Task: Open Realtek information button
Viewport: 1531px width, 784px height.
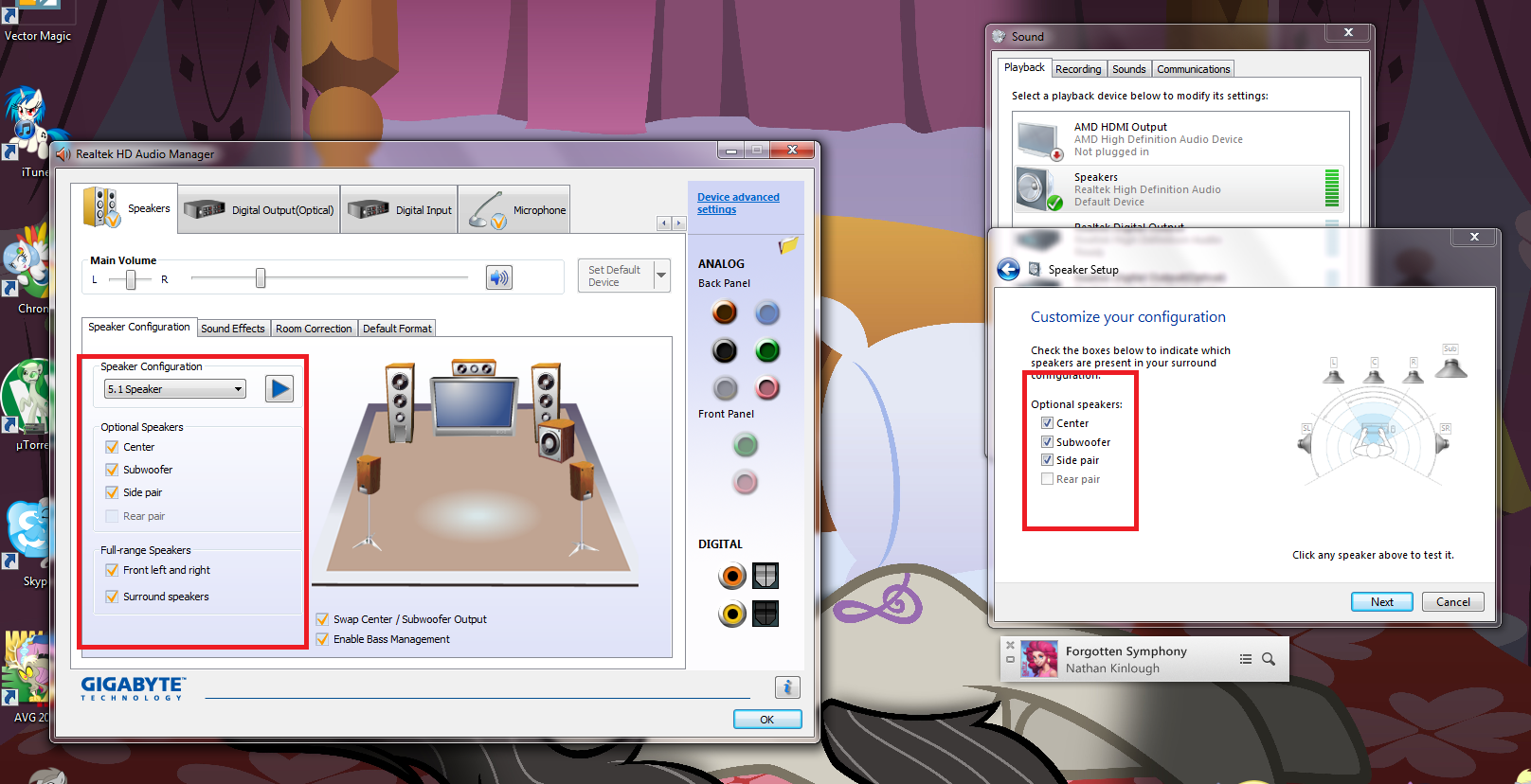Action: click(787, 687)
